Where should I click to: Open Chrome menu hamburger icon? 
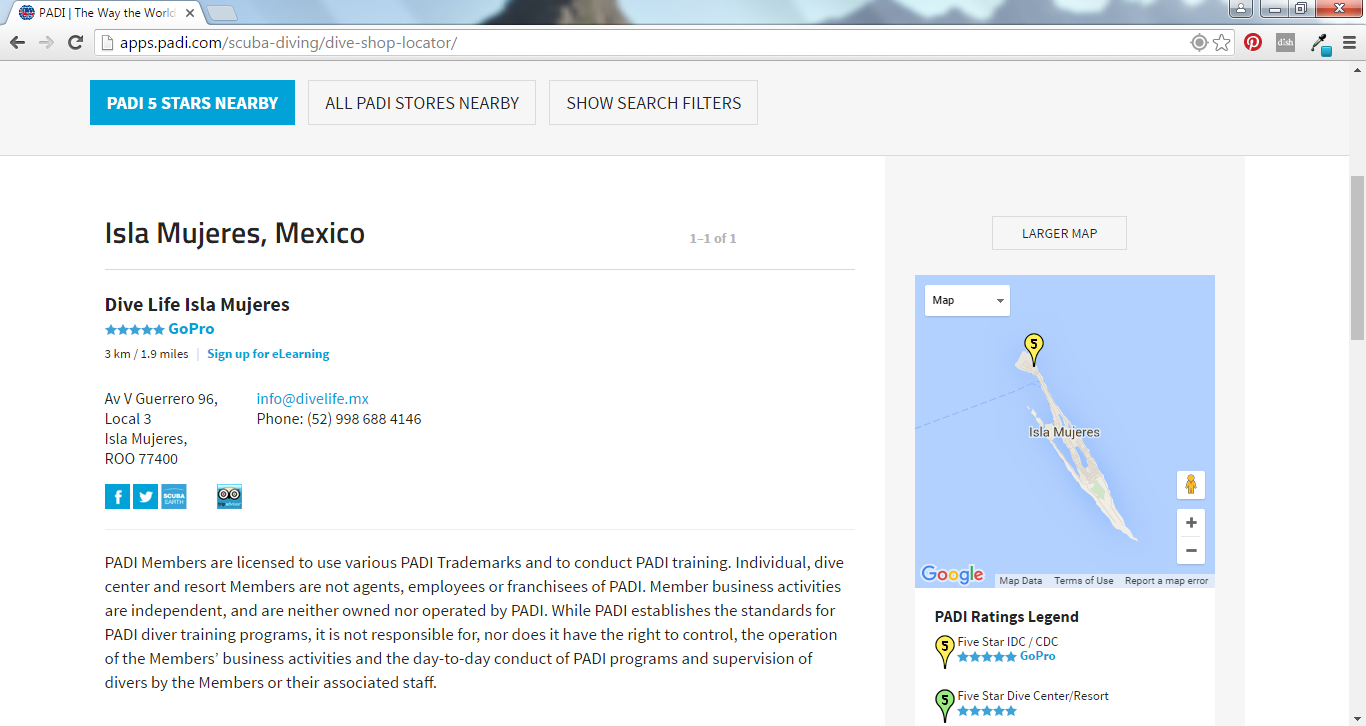(x=1350, y=43)
